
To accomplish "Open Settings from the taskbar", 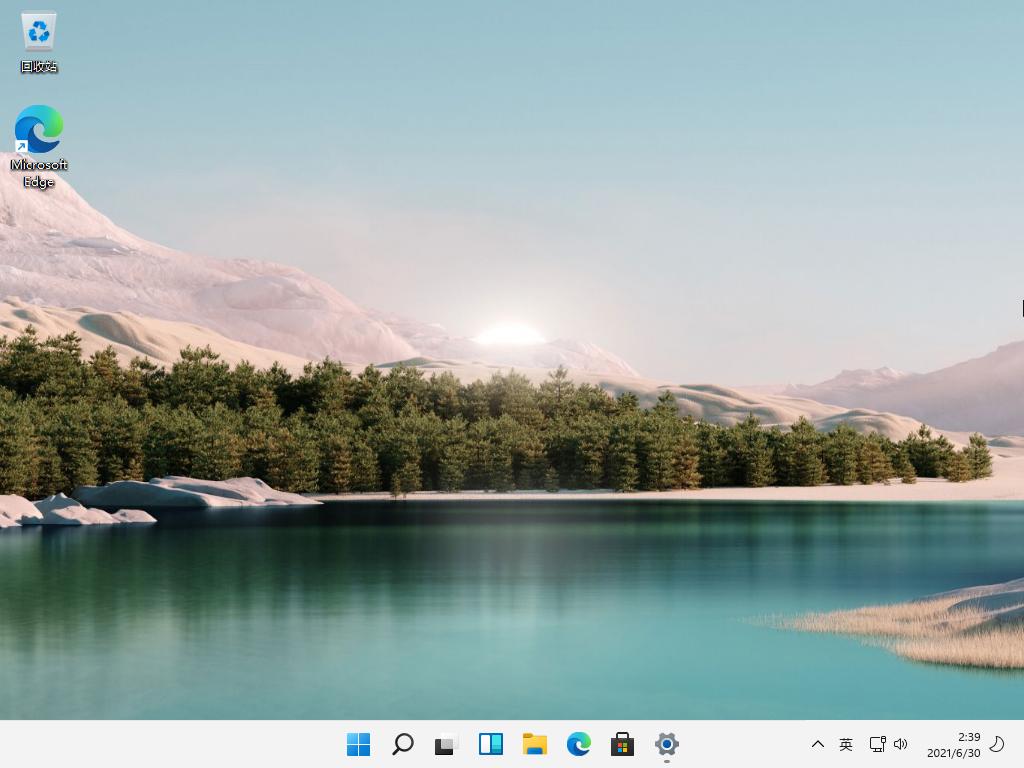I will (665, 744).
